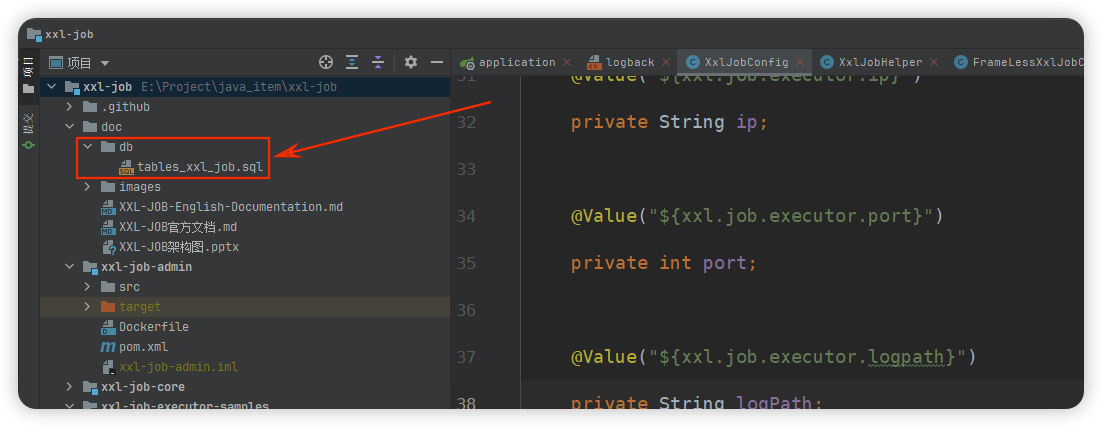This screenshot has width=1102, height=427.
Task: Click the src folder icon
Action: (108, 287)
